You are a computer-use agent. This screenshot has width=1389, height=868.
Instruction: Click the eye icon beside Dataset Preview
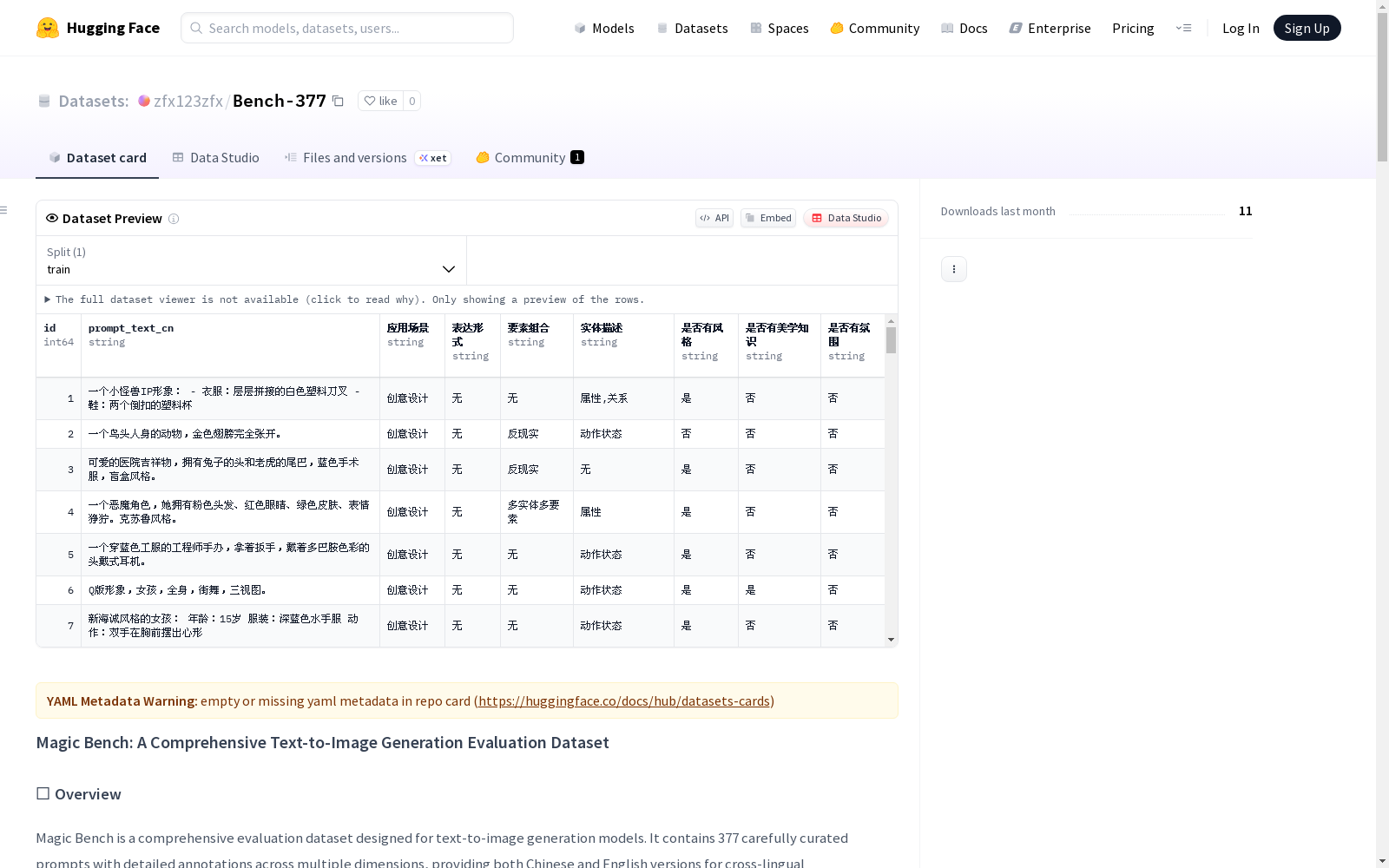click(52, 218)
